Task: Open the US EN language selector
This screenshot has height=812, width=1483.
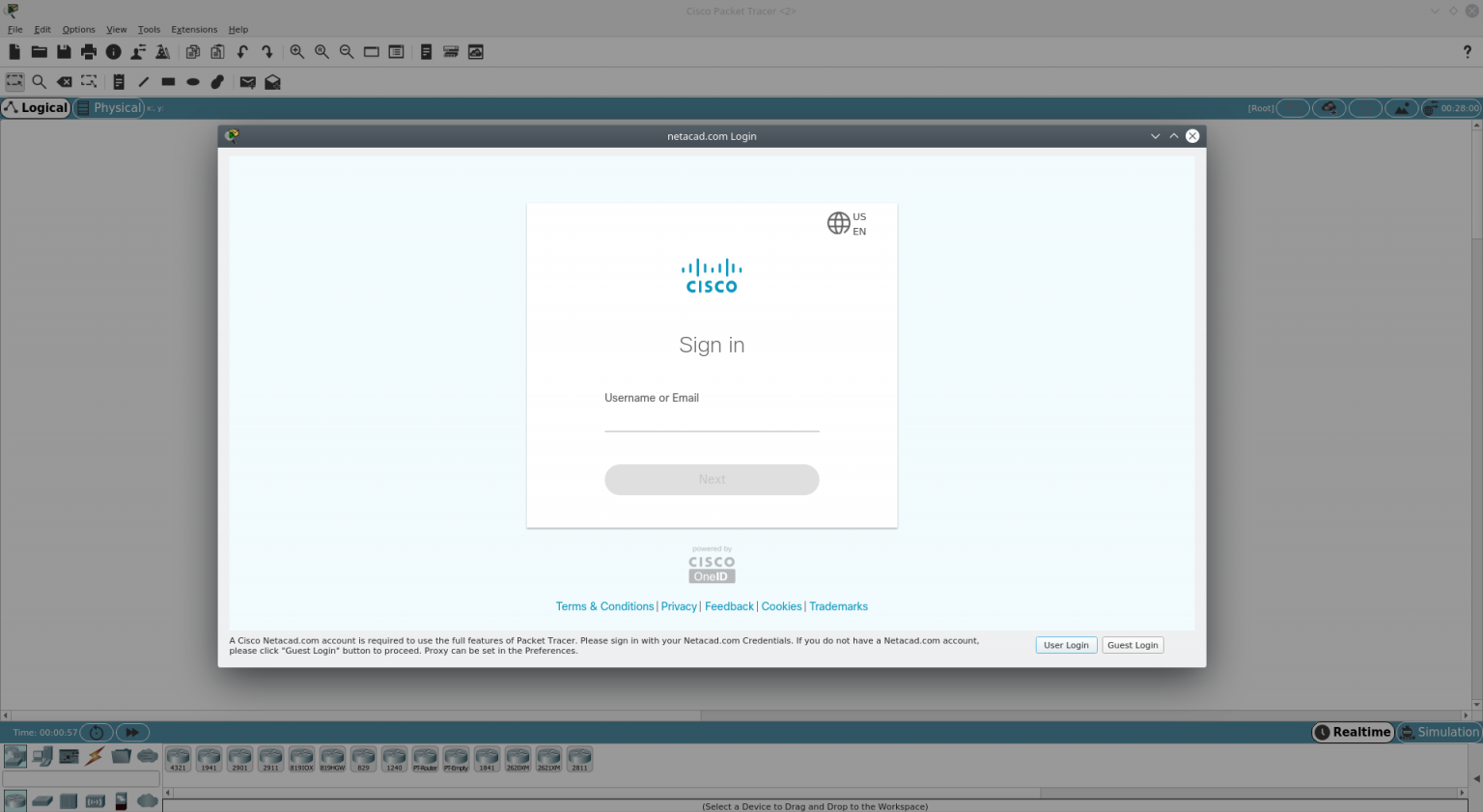Action: pyautogui.click(x=847, y=224)
